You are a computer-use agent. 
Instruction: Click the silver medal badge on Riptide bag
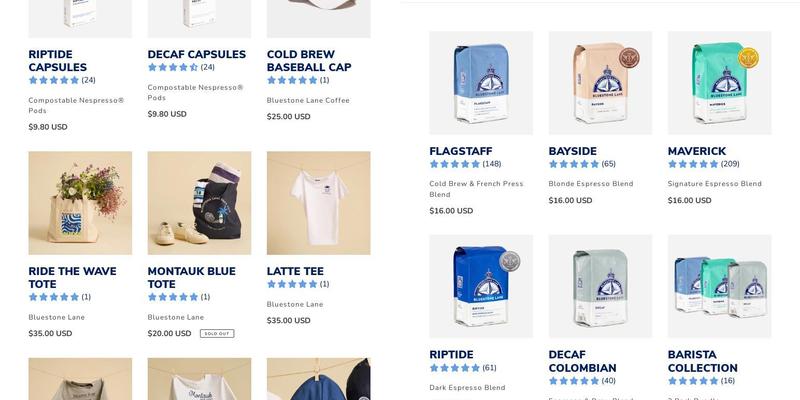(509, 261)
